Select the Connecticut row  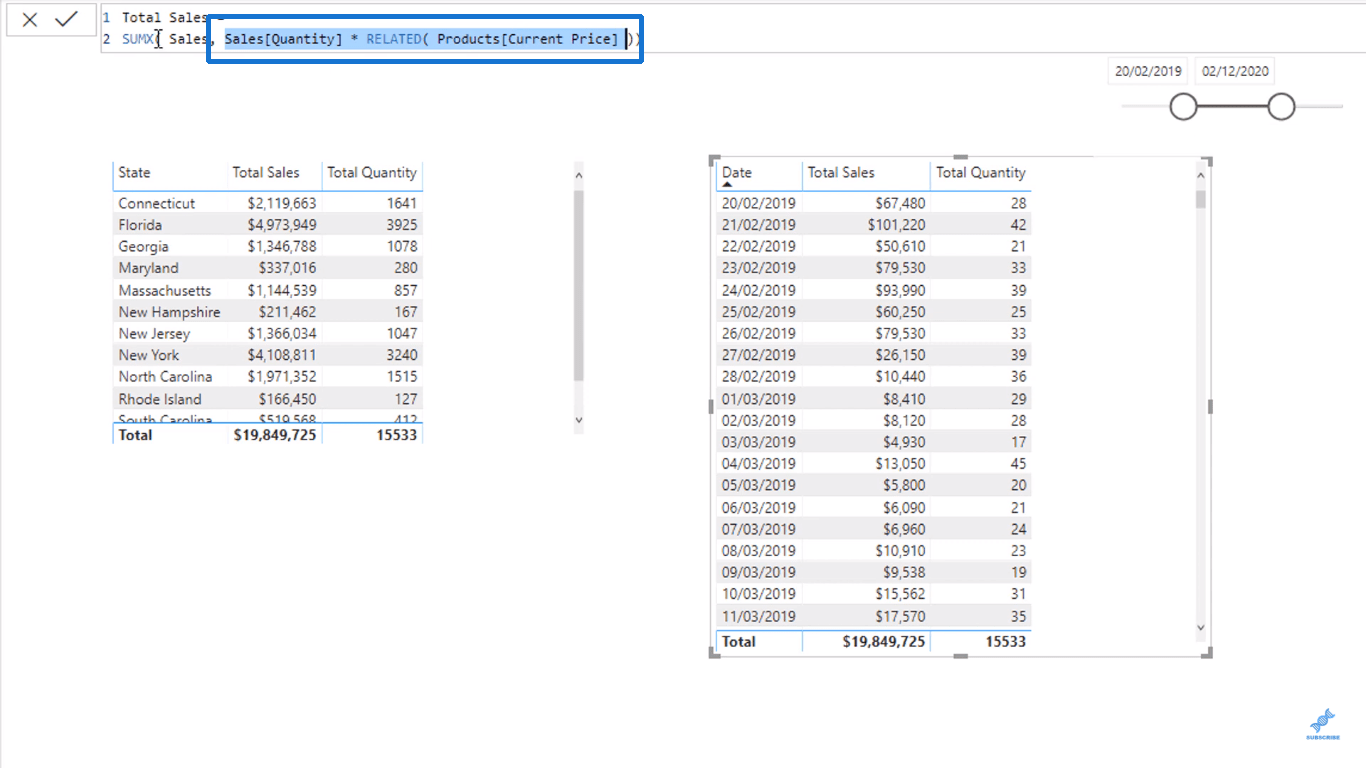pos(268,203)
